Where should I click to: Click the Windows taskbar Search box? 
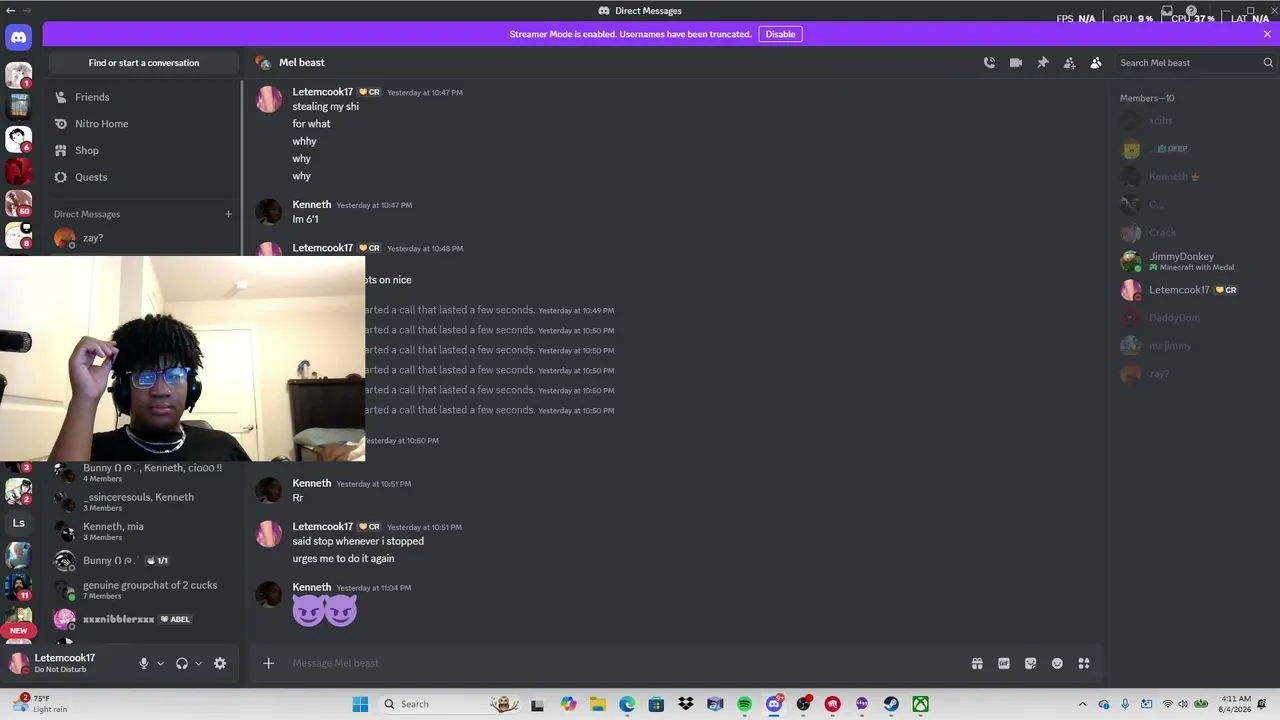450,704
